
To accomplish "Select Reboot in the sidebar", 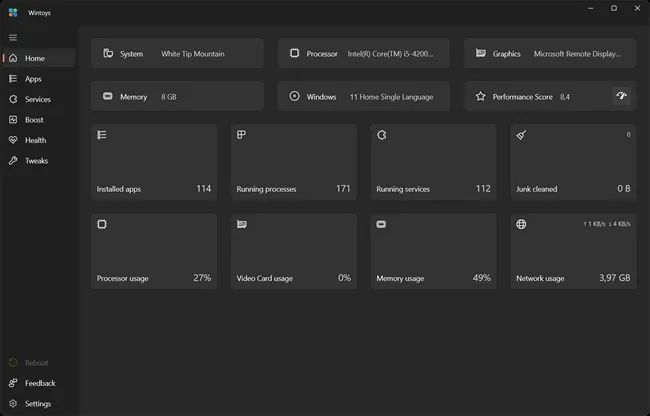I will (39, 363).
